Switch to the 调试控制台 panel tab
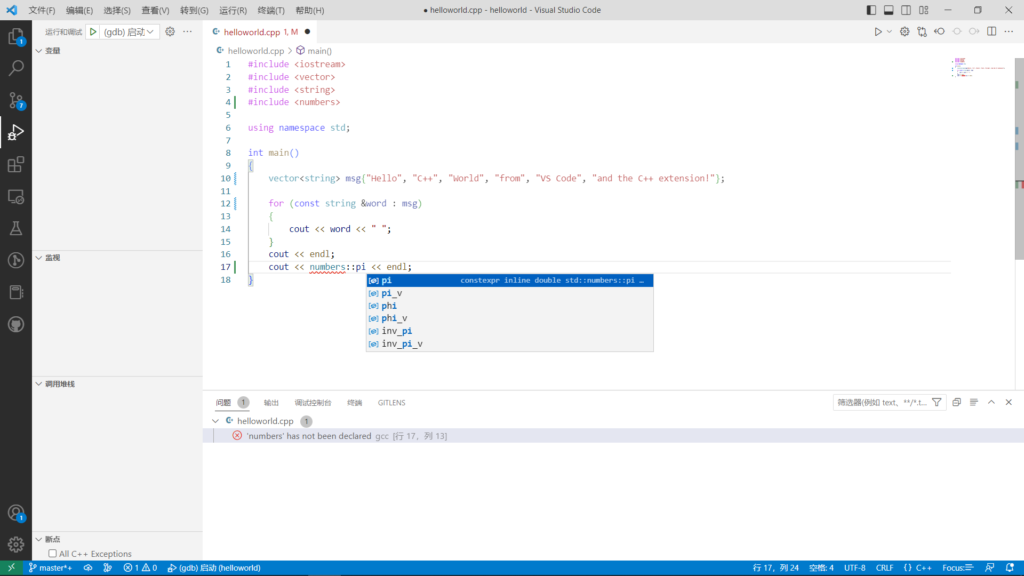The image size is (1024, 576). (x=313, y=402)
